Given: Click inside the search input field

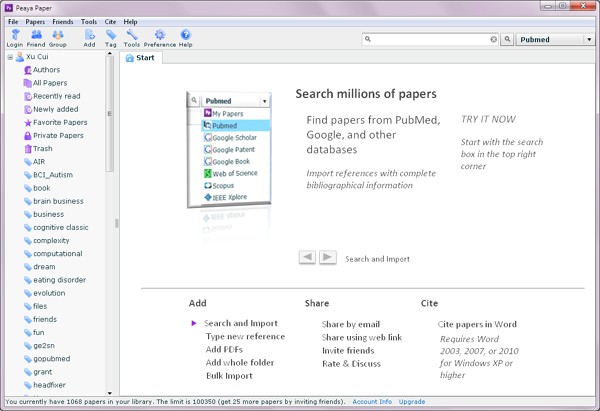Looking at the screenshot, I should click(430, 39).
